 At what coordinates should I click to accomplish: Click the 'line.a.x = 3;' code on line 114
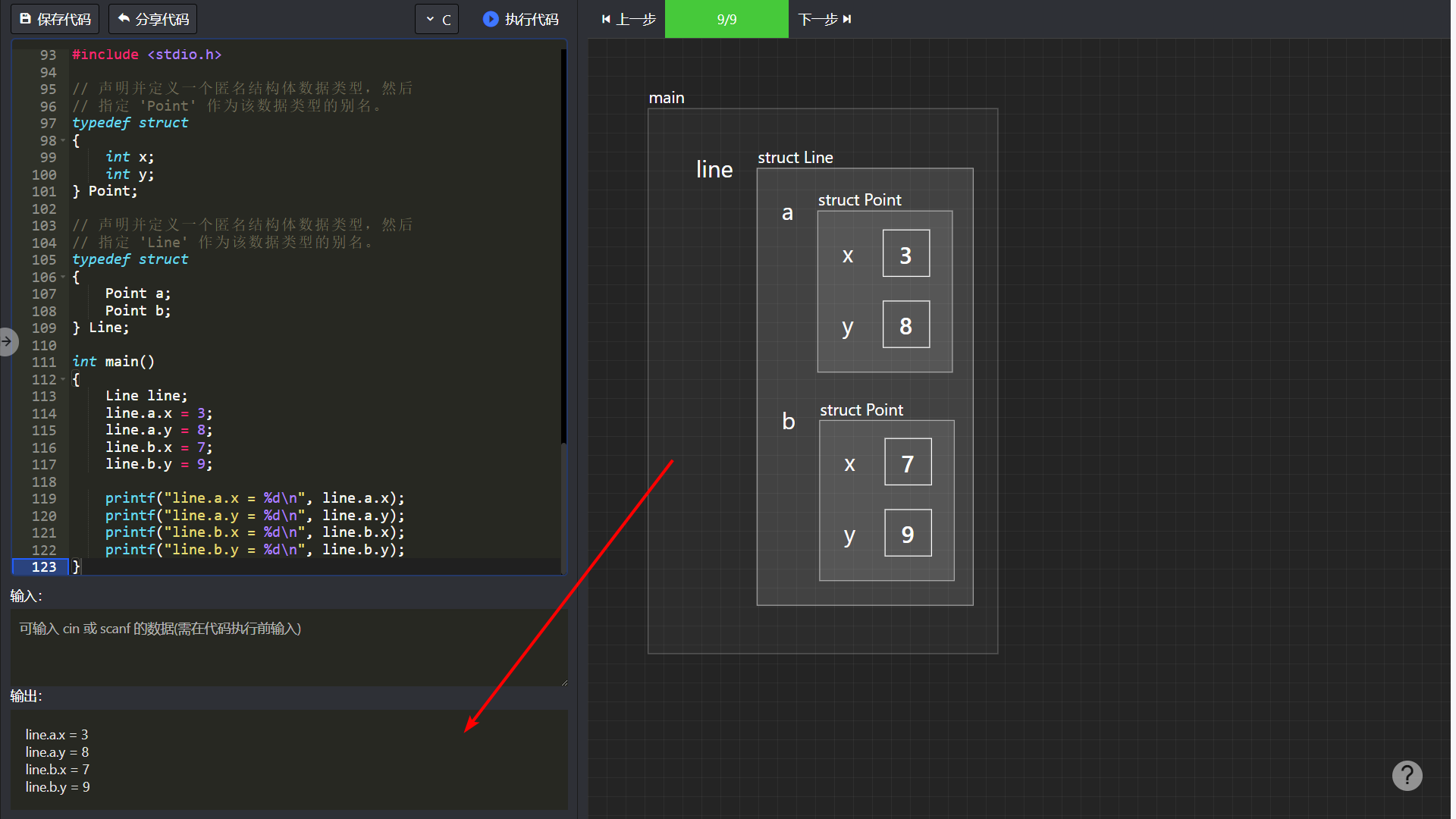[x=159, y=413]
